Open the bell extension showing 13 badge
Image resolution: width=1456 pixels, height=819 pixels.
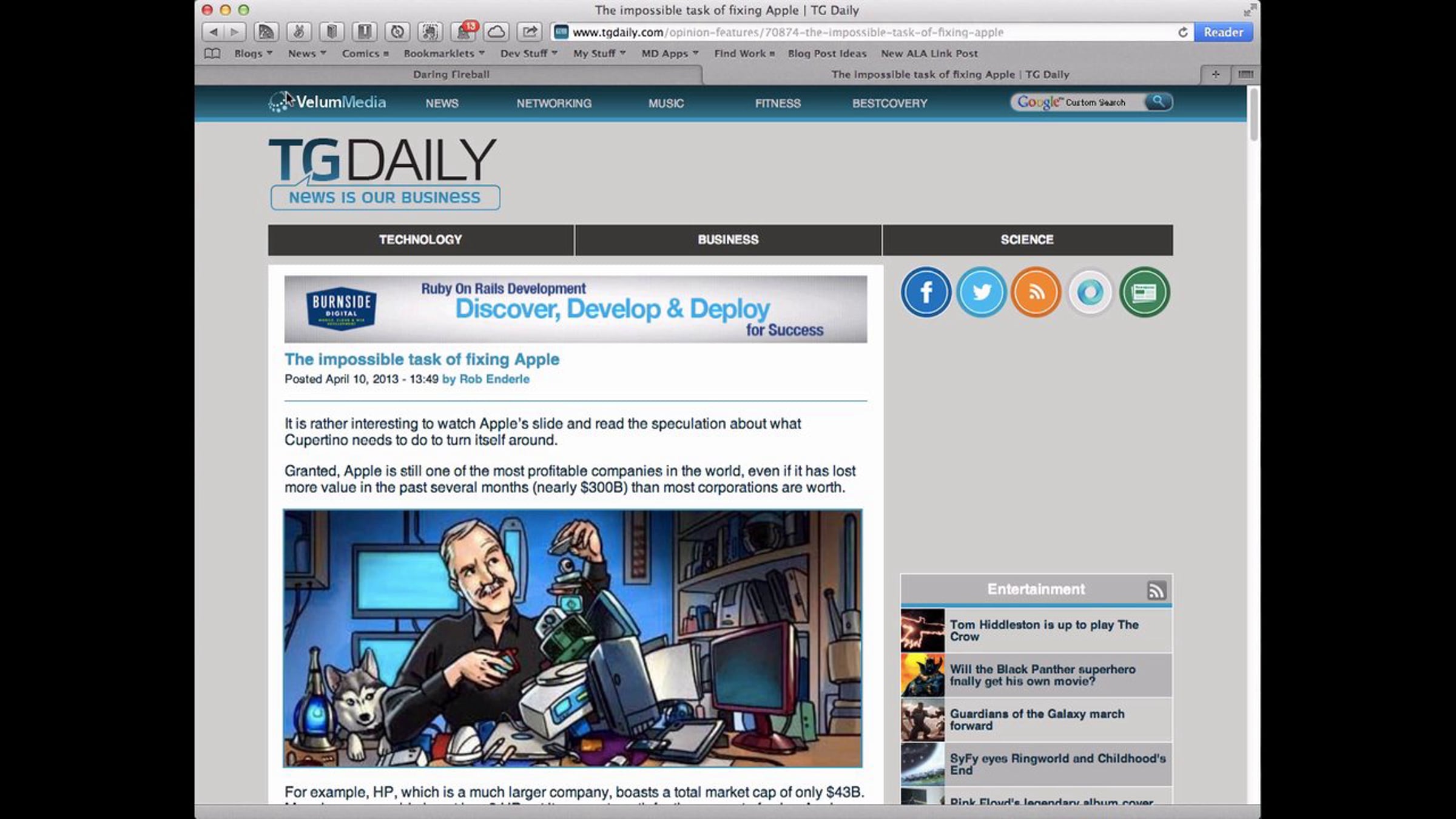tap(464, 32)
